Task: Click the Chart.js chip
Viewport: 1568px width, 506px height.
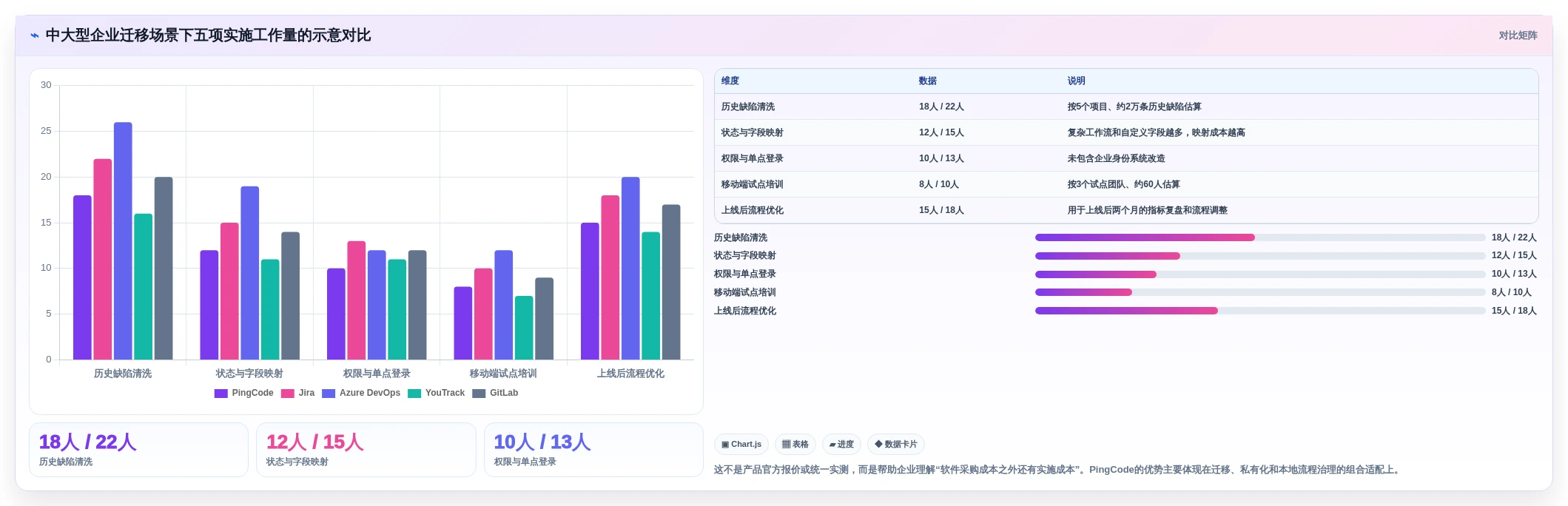Action: 741,445
